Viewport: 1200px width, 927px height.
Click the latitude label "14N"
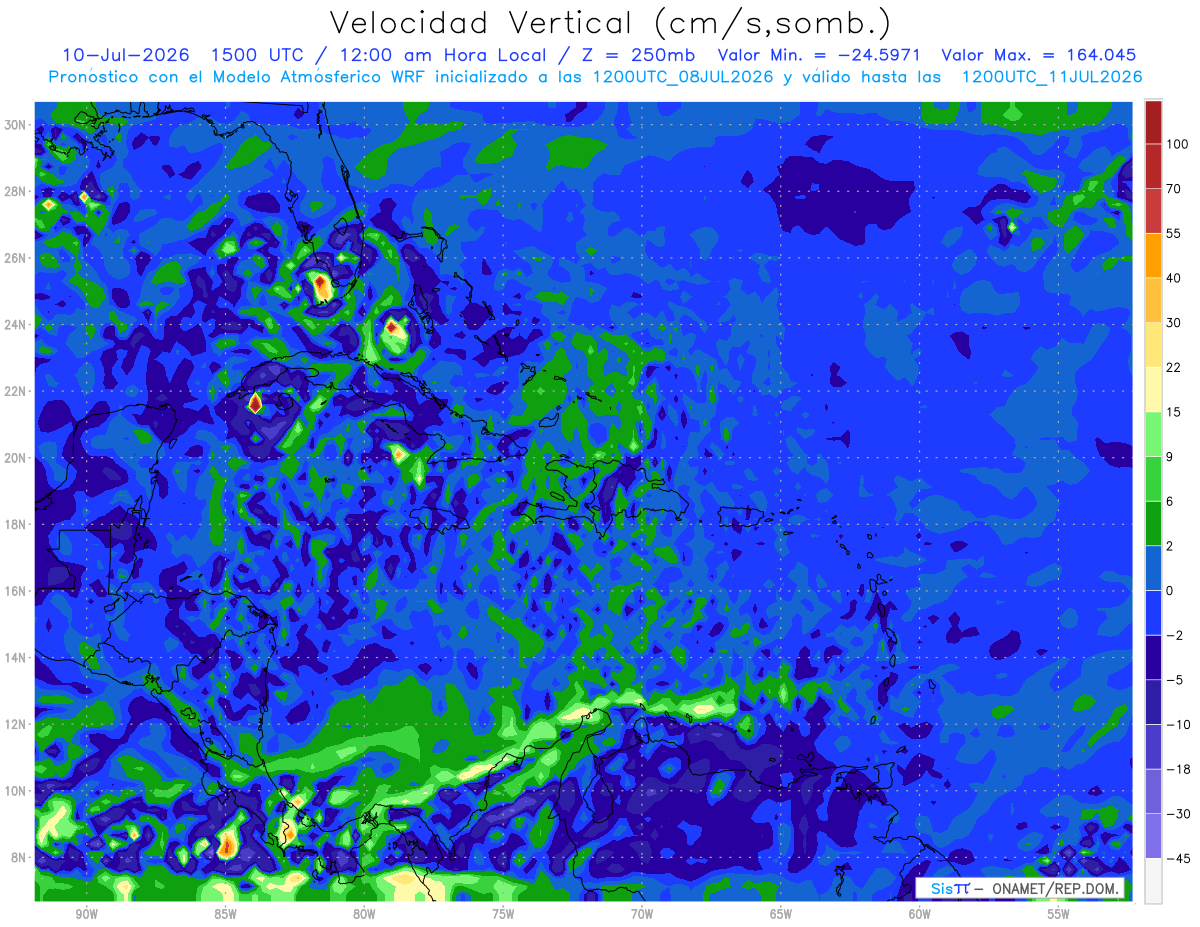pyautogui.click(x=16, y=657)
